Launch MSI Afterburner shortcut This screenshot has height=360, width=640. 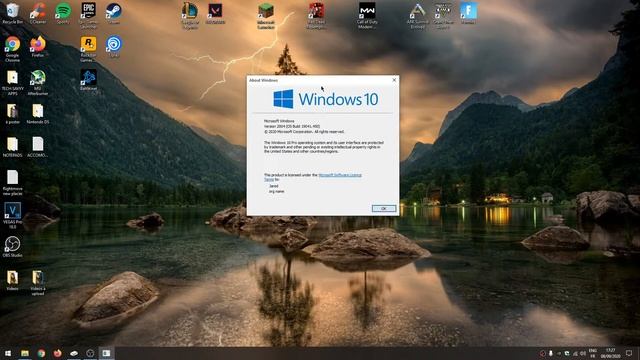(38, 82)
